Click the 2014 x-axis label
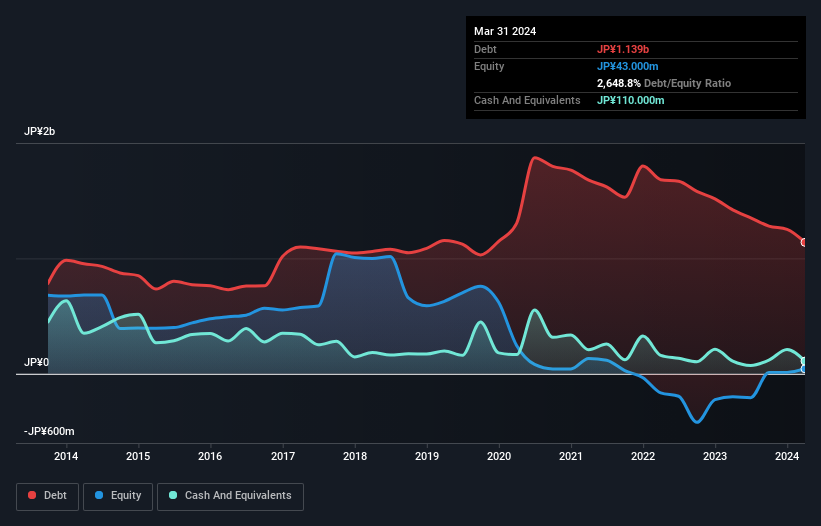This screenshot has height=526, width=821. point(66,456)
